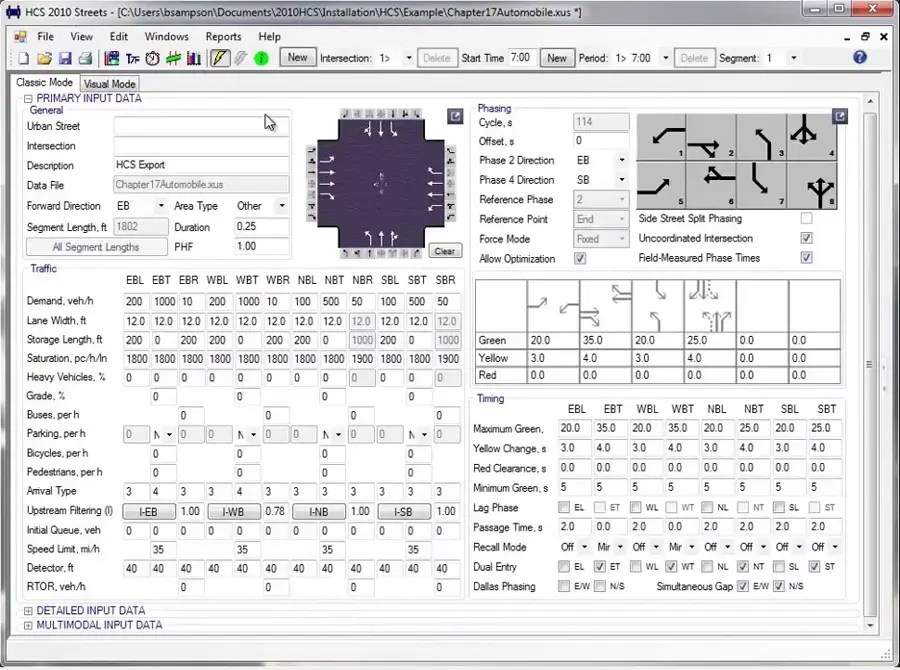
Task: Click the Urban Street input field
Action: click(x=201, y=126)
